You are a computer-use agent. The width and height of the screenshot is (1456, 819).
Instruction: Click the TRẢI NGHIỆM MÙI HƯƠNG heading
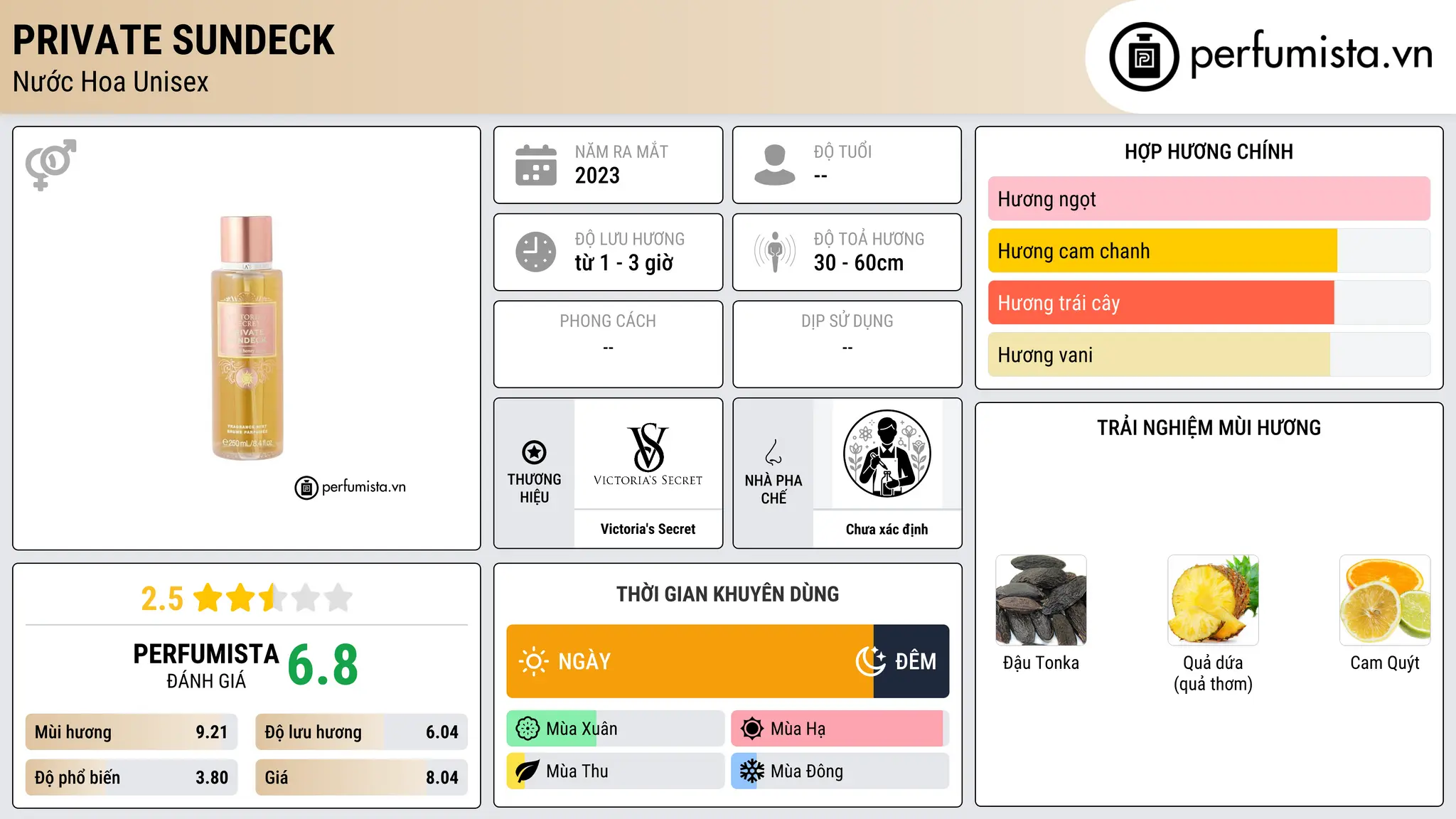coord(1209,427)
